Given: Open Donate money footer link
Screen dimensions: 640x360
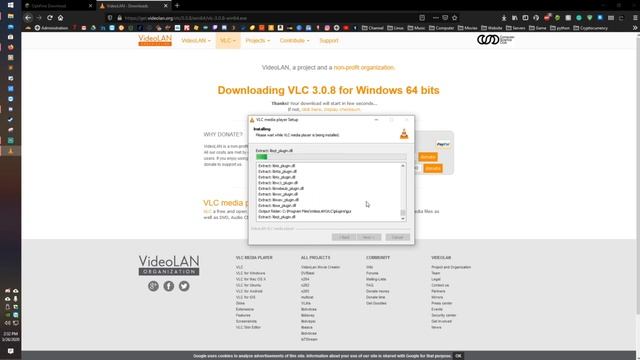Looking at the screenshot, I should (378, 291).
